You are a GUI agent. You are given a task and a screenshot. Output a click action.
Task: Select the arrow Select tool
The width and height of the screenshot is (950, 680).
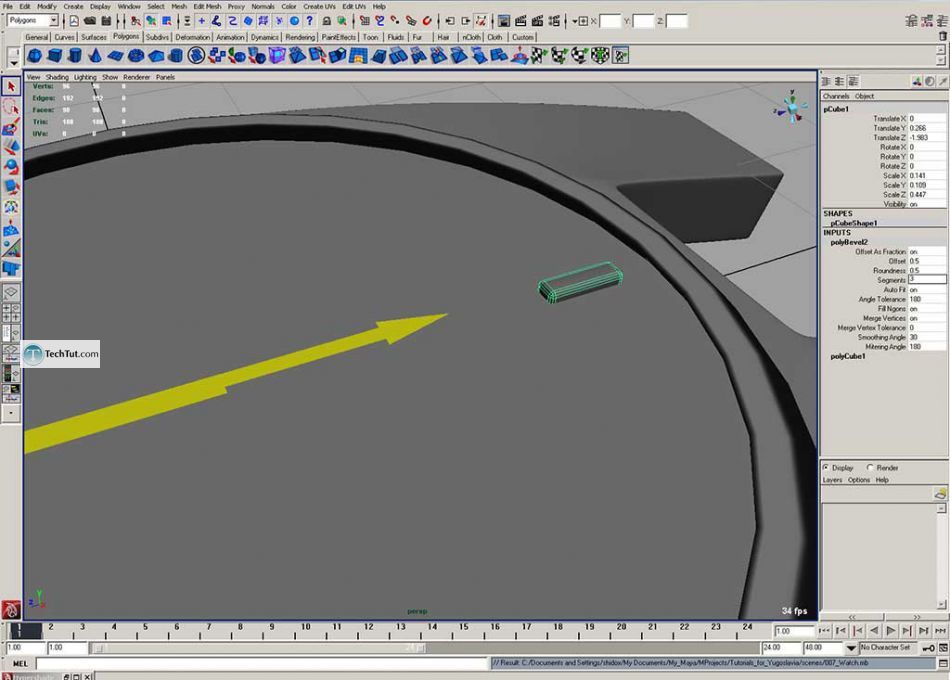[x=11, y=87]
